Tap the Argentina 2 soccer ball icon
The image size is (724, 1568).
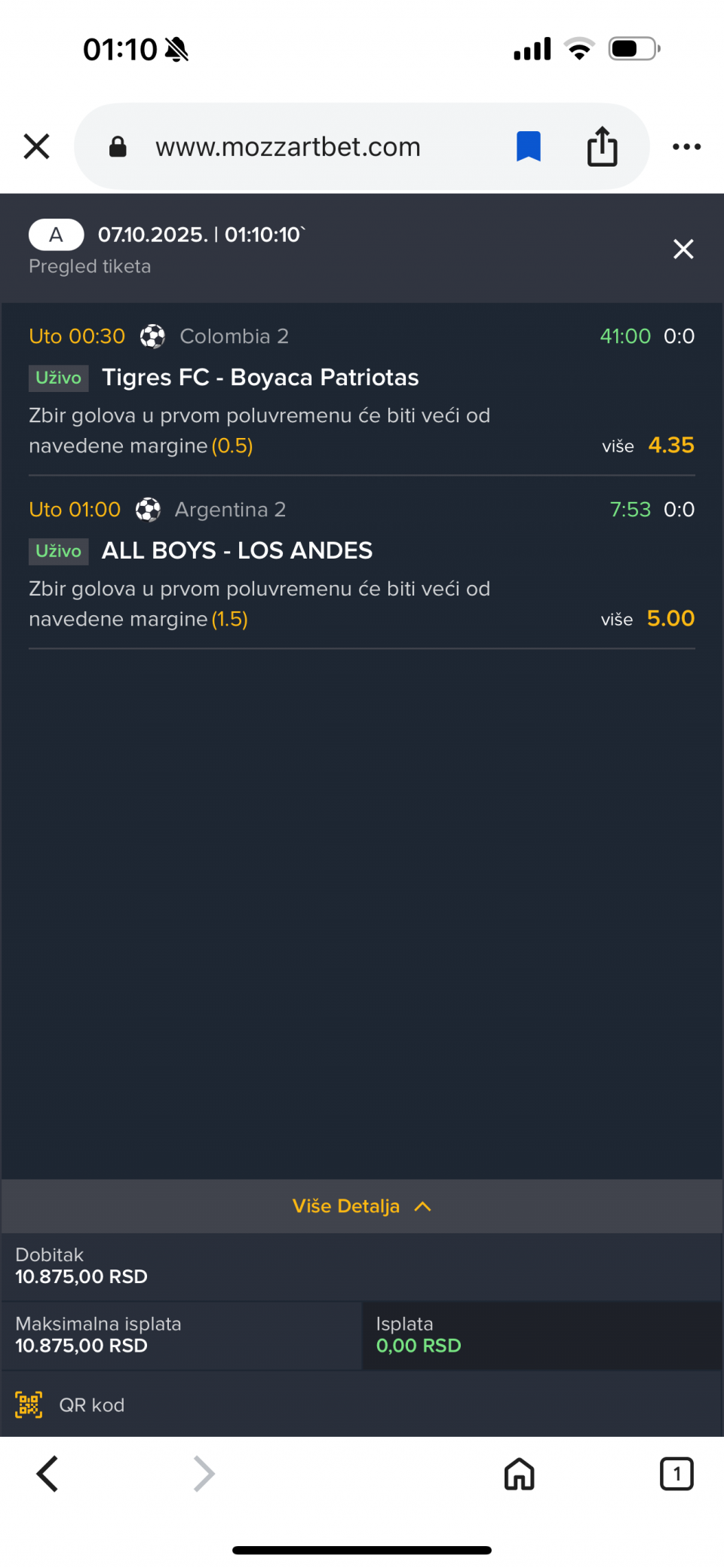(148, 510)
